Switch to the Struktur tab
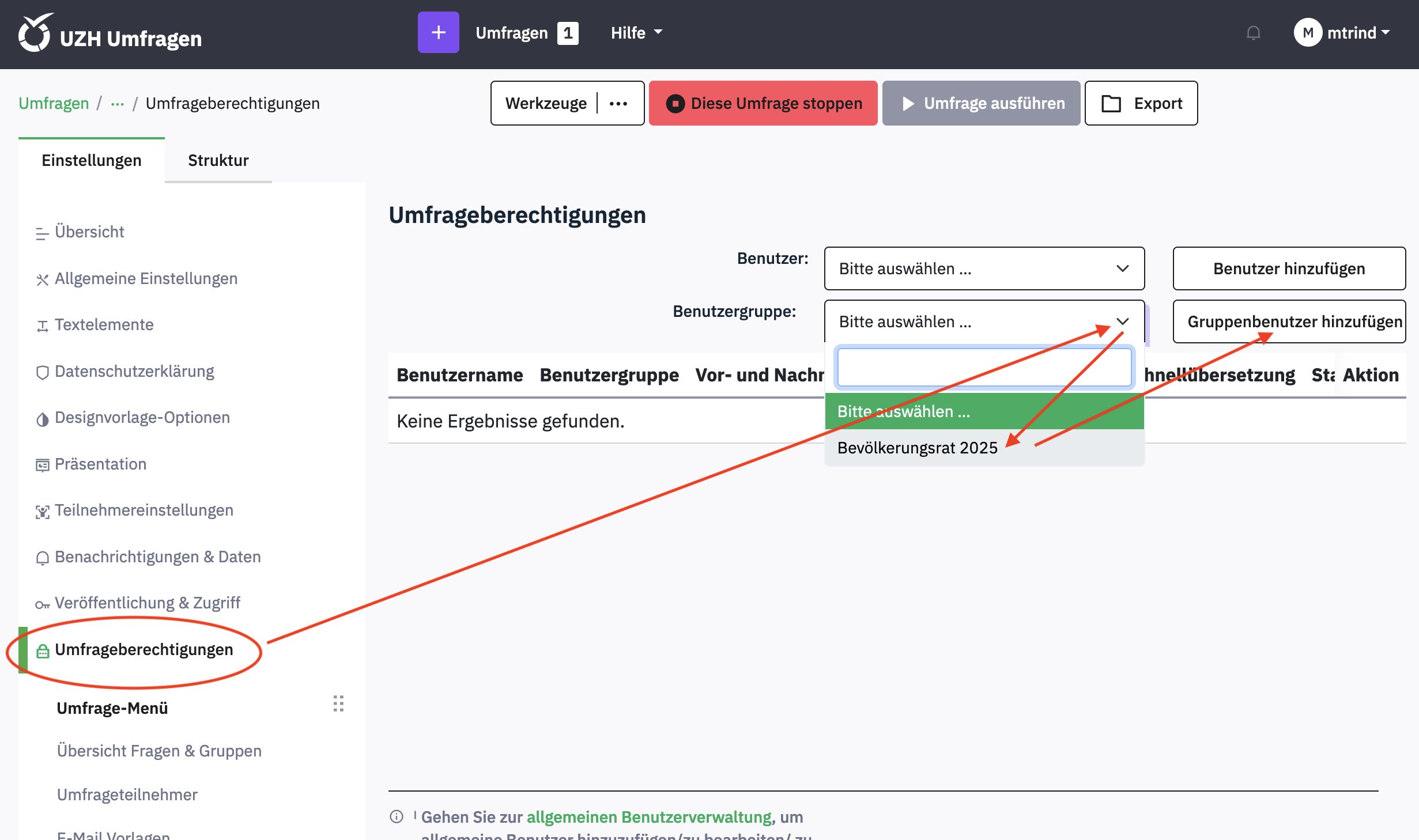 (x=218, y=160)
